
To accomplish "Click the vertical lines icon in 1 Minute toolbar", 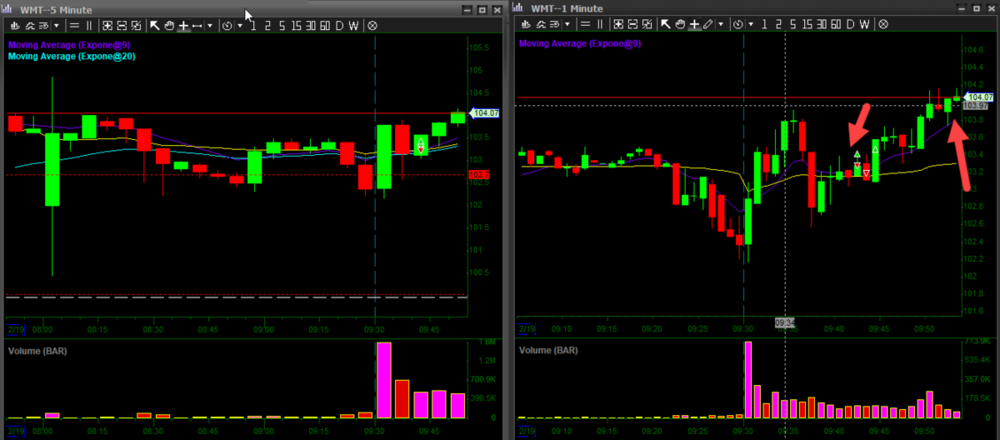I will coord(599,24).
